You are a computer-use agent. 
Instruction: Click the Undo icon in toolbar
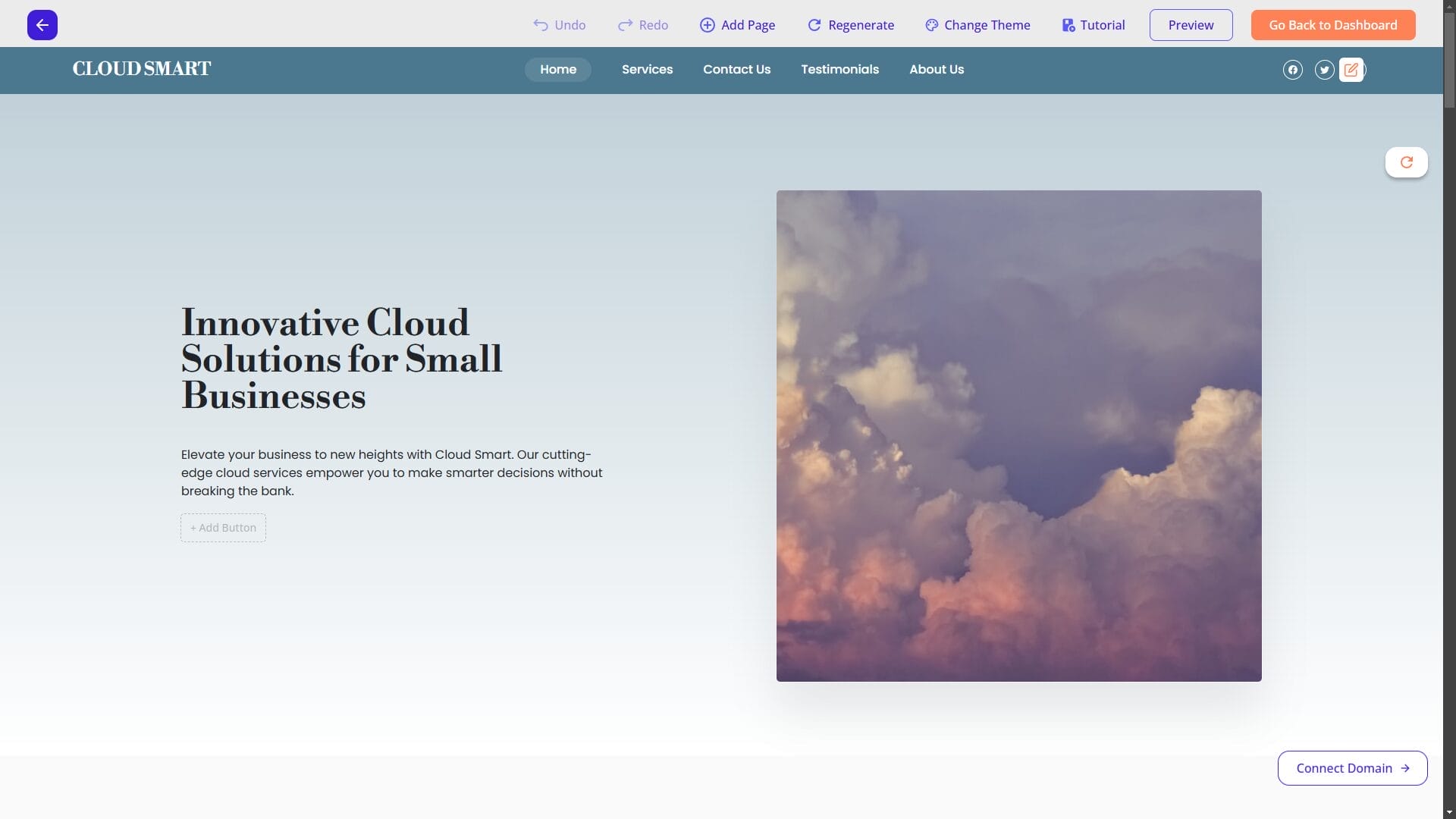point(540,24)
